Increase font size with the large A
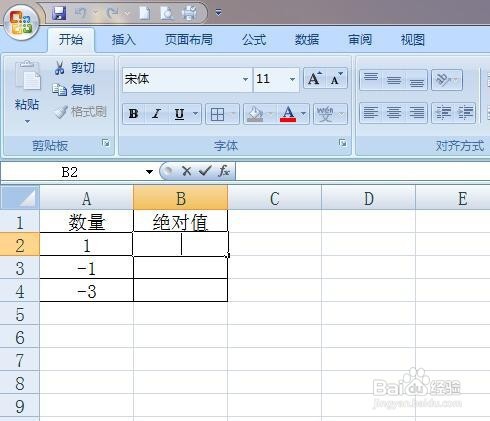Viewport: 490px width, 421px height. coord(315,79)
